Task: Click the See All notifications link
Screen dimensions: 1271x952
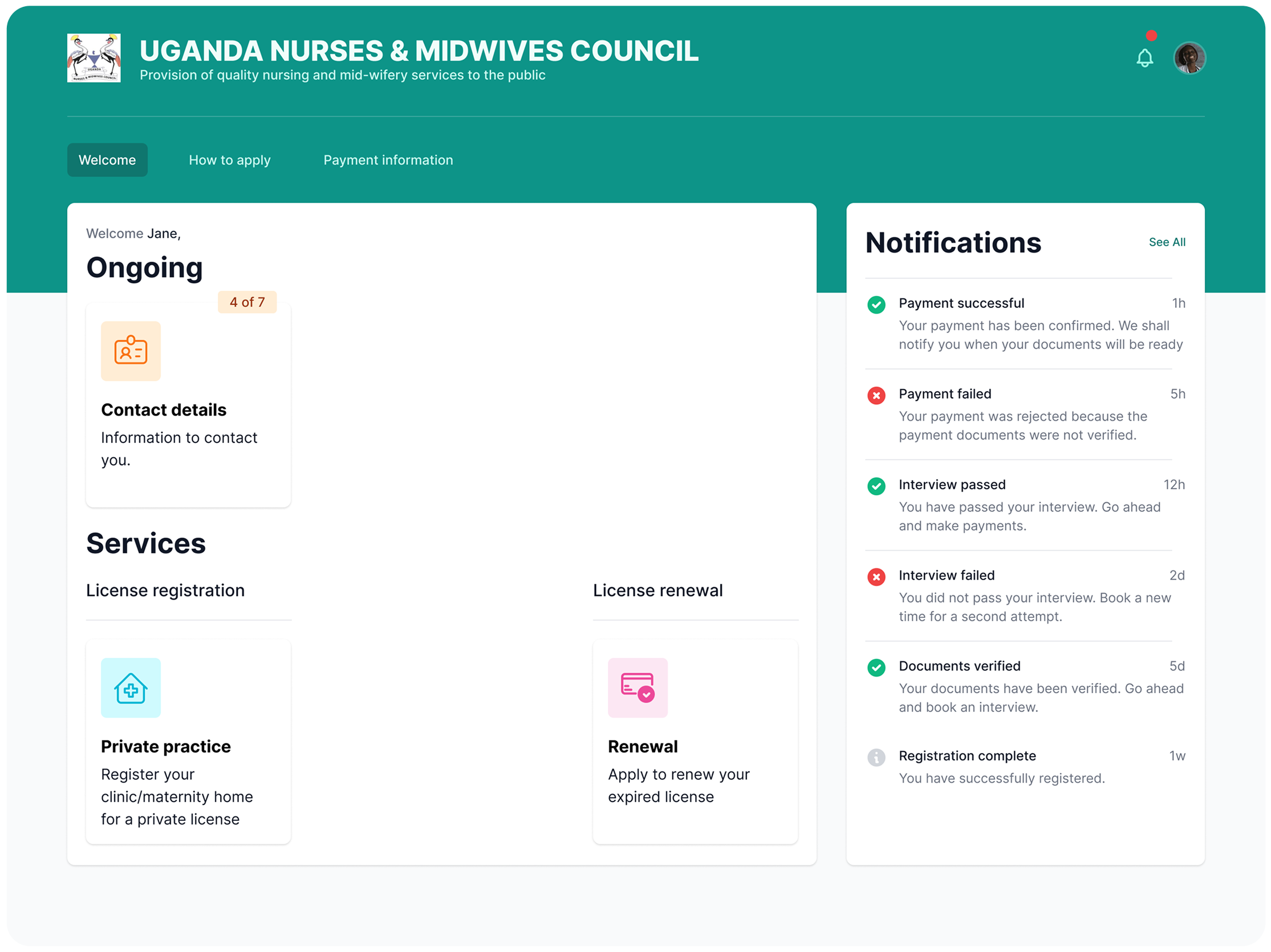Action: pyautogui.click(x=1167, y=242)
